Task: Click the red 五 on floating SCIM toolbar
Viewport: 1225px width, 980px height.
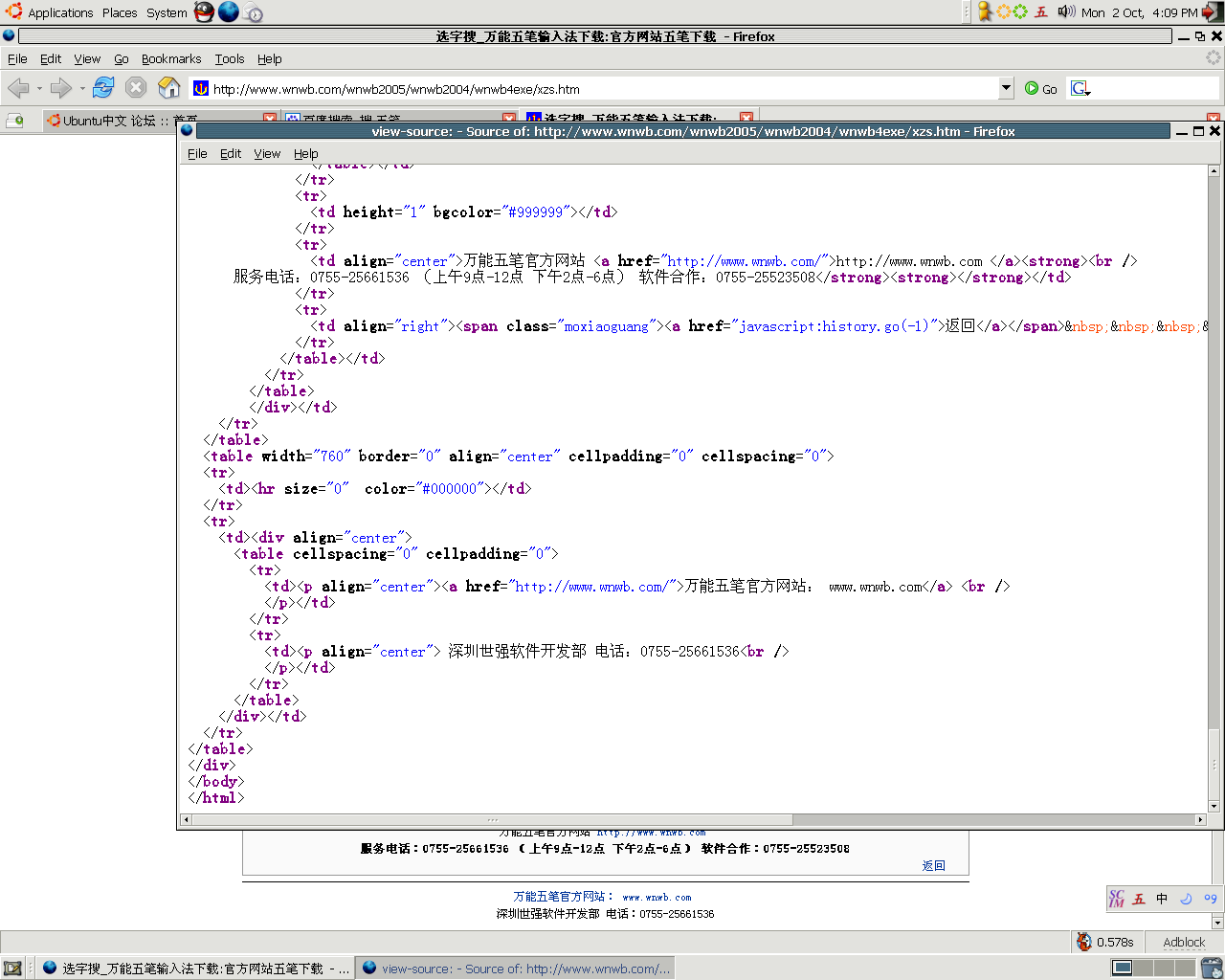Action: tap(1139, 899)
